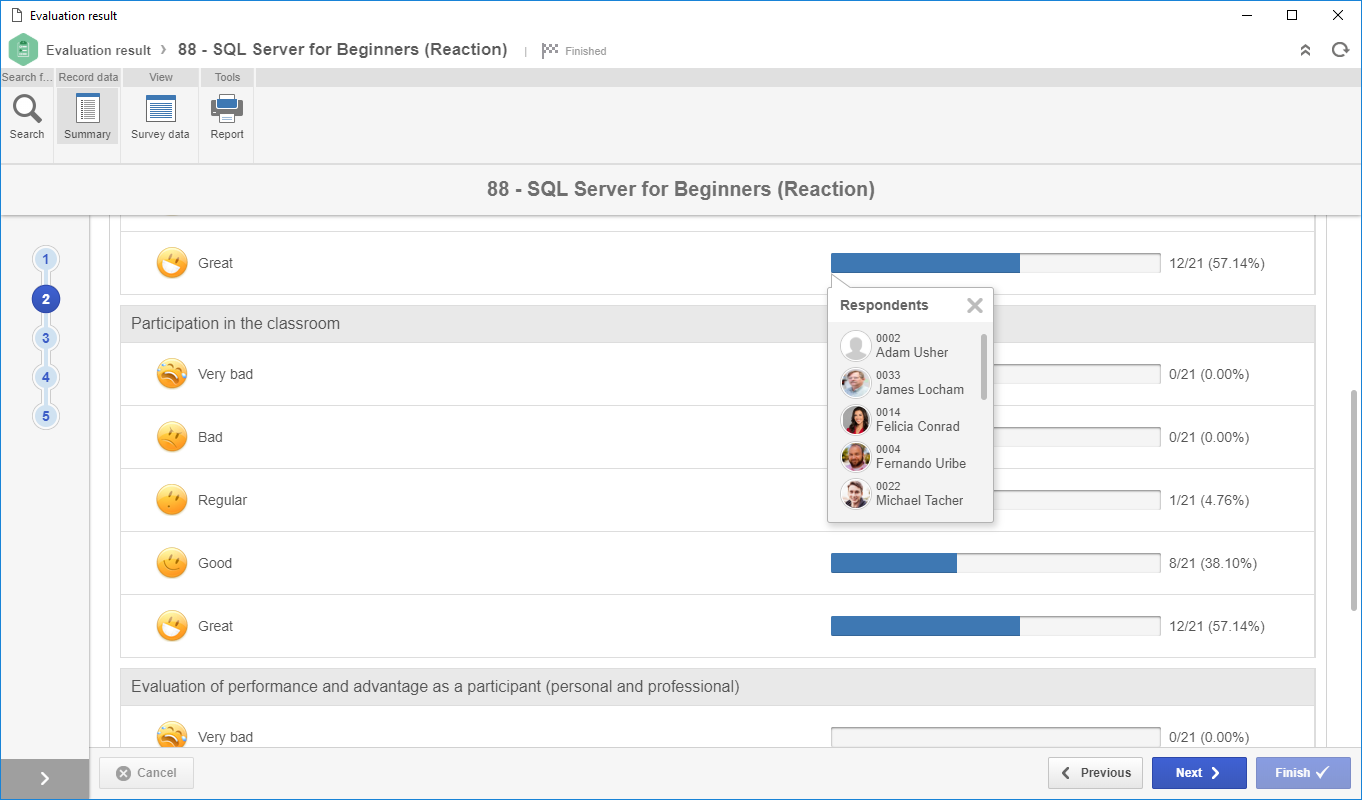Close the Respondents popup
1362x800 pixels.
pos(975,306)
